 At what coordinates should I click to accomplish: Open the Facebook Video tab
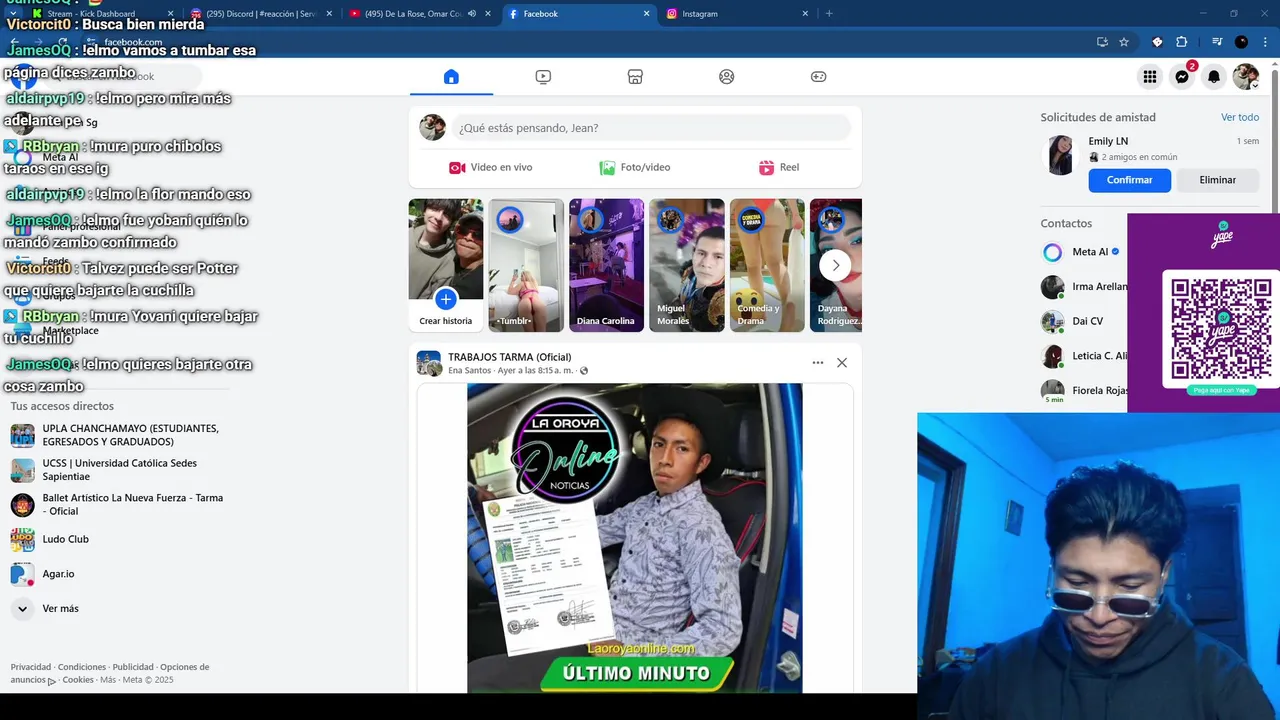[543, 77]
